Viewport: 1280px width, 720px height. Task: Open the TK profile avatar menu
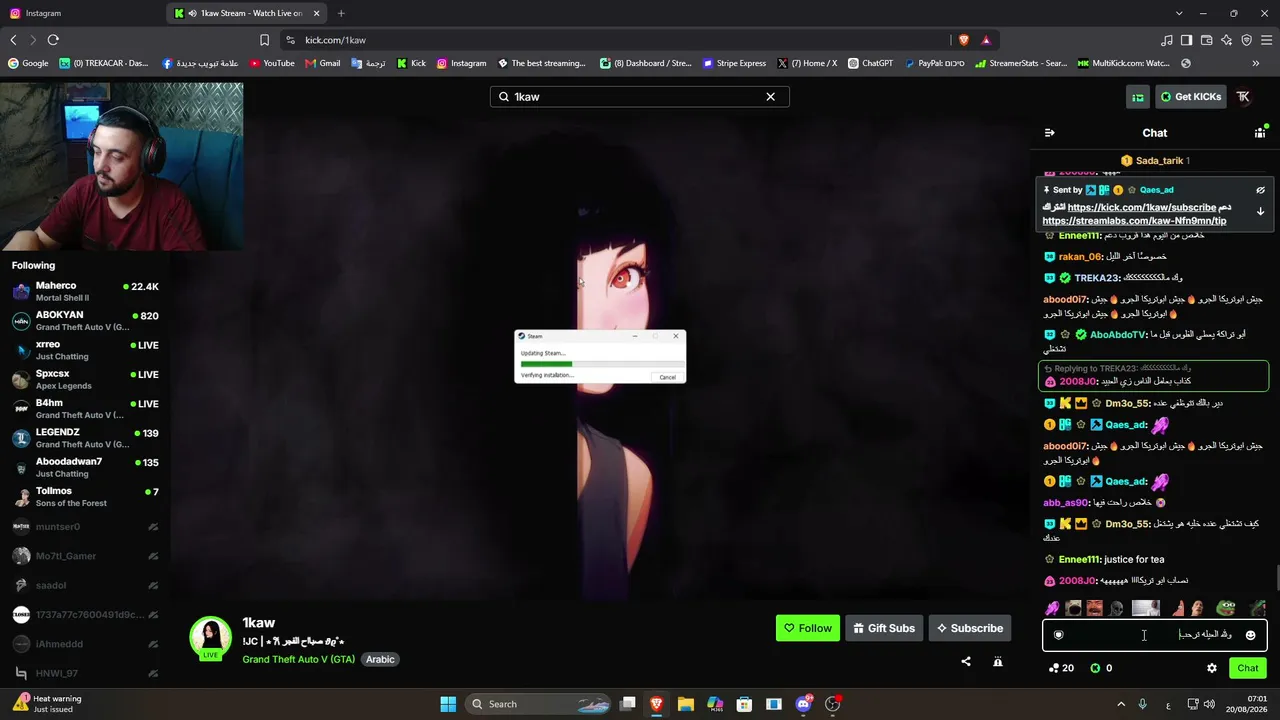tap(1243, 97)
